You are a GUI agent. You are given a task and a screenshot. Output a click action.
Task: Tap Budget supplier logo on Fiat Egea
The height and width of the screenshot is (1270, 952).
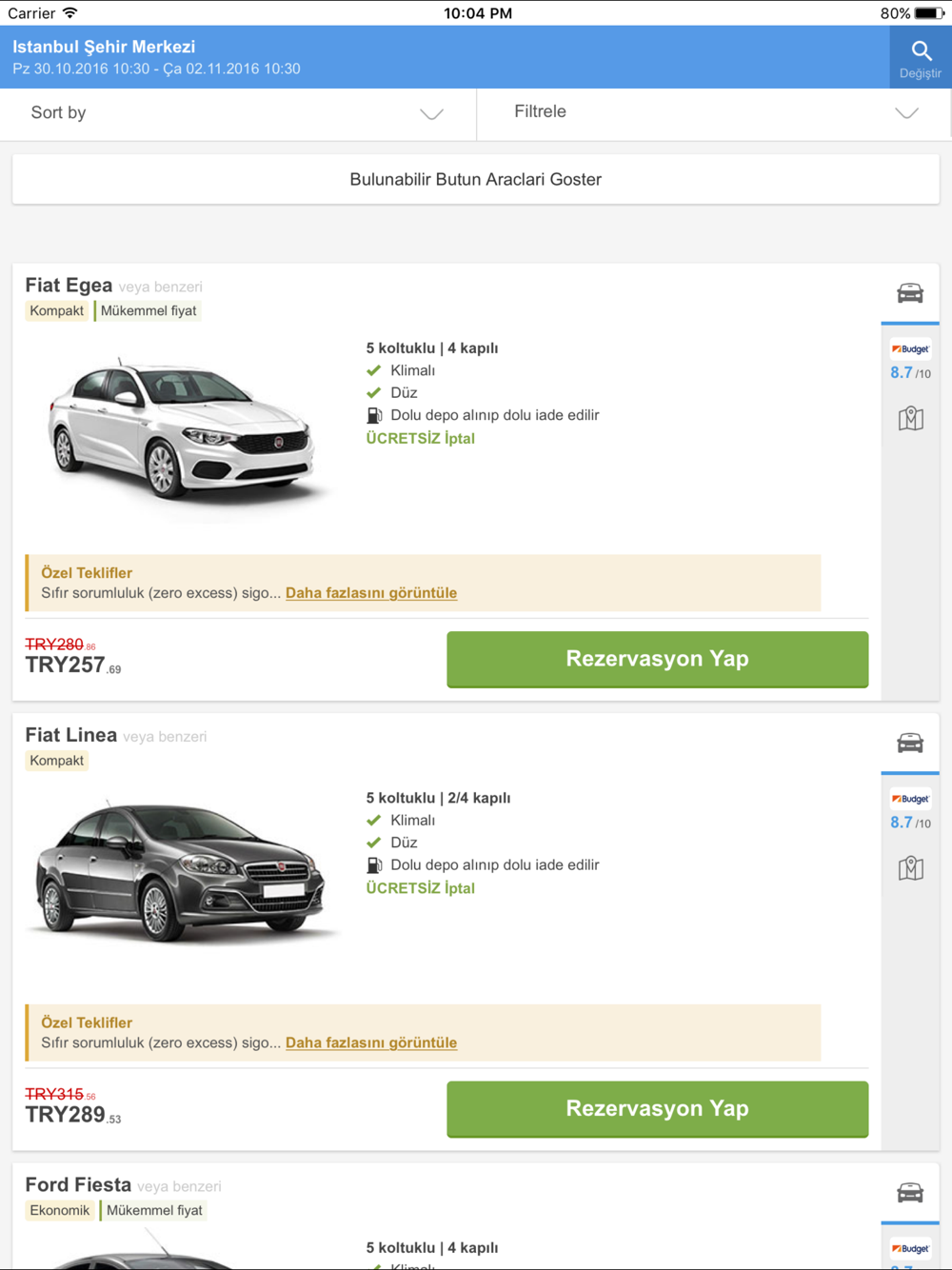tap(910, 349)
